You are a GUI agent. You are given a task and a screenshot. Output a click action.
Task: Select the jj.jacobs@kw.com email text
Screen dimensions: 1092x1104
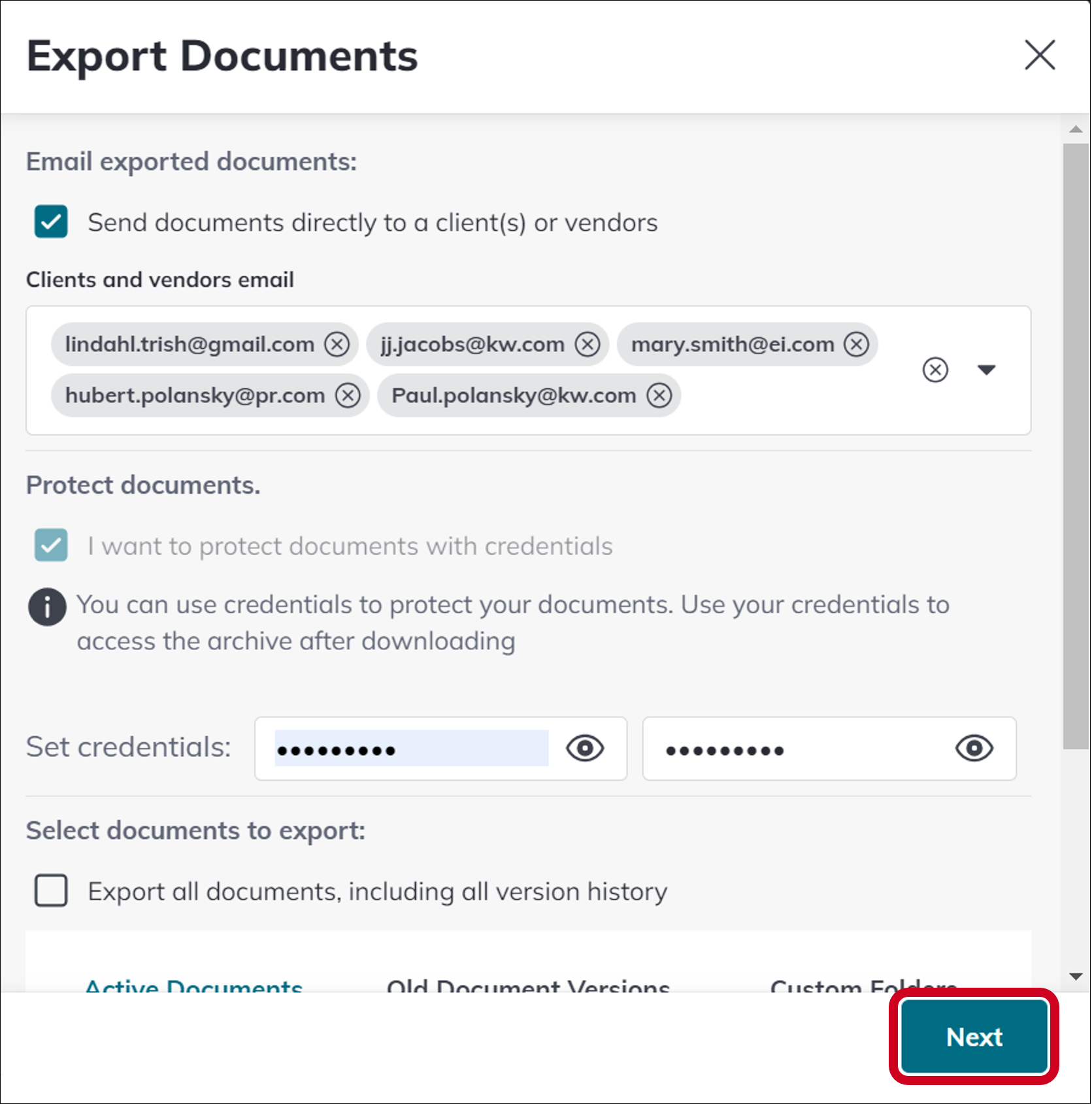pos(472,344)
